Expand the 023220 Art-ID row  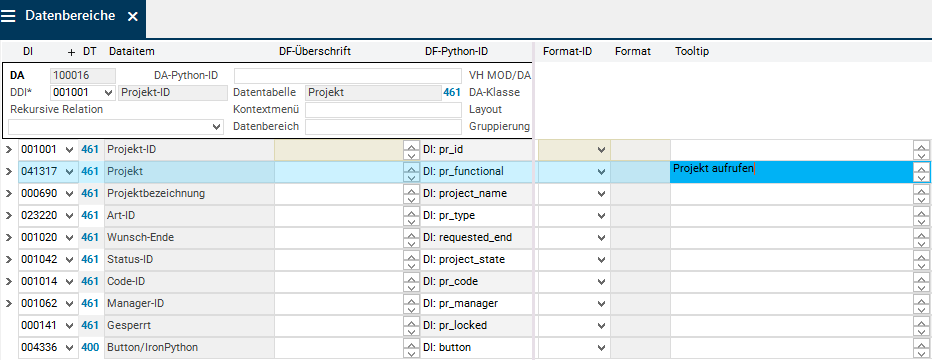click(x=8, y=216)
